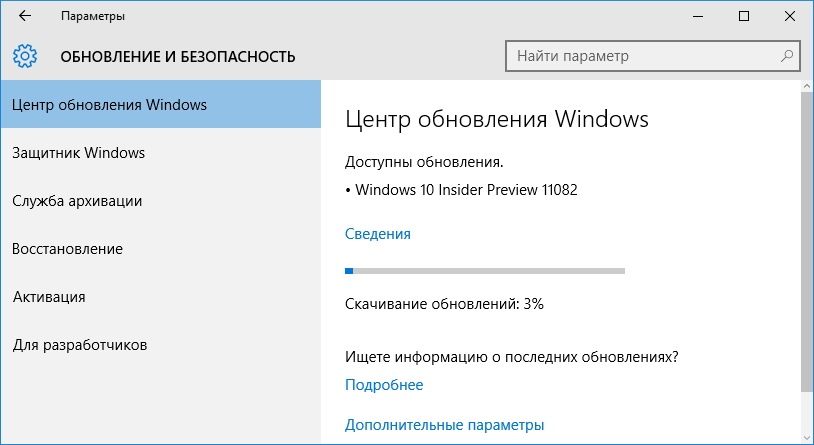Click the settings gear icon
Viewport: 814px width, 445px height.
pyautogui.click(x=25, y=56)
